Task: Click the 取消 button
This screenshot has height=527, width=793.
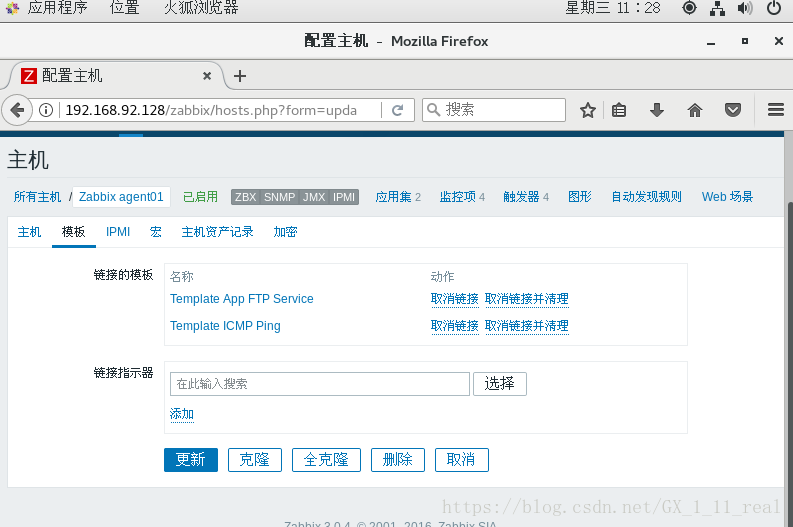Action: (461, 460)
